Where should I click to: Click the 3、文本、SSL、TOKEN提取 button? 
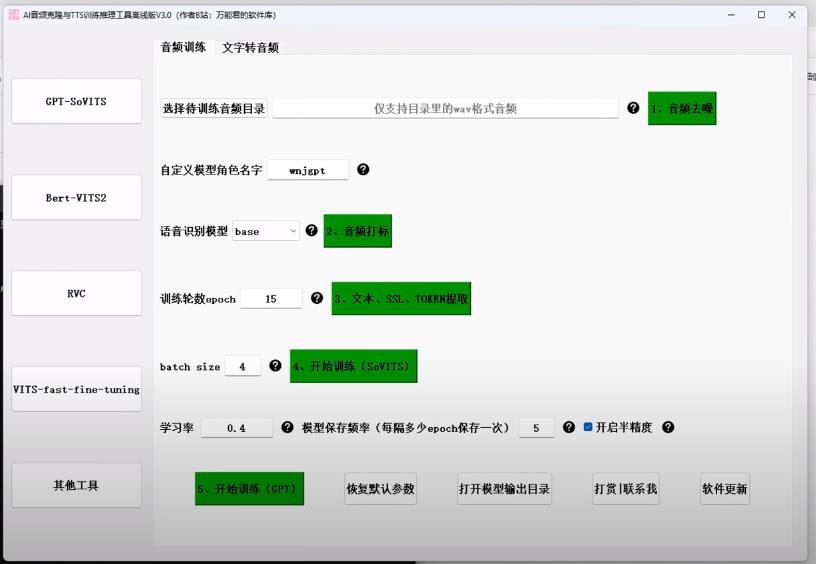401,299
